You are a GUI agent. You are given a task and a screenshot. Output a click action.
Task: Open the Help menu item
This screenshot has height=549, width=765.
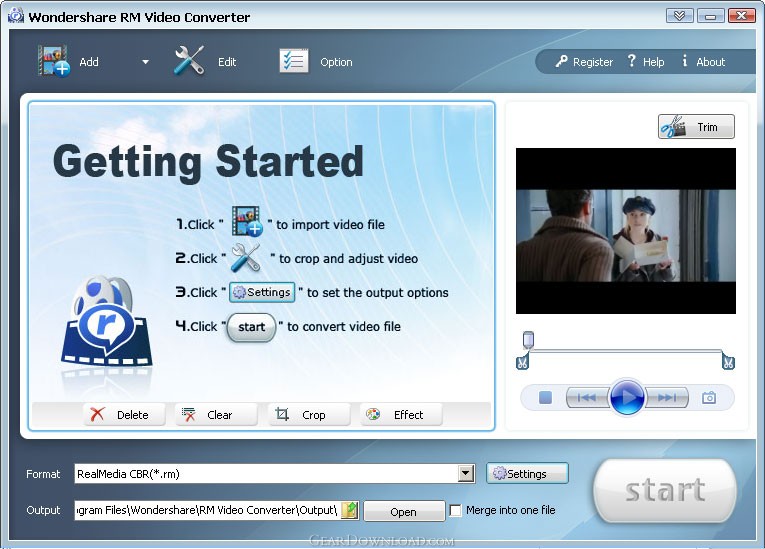tap(645, 61)
